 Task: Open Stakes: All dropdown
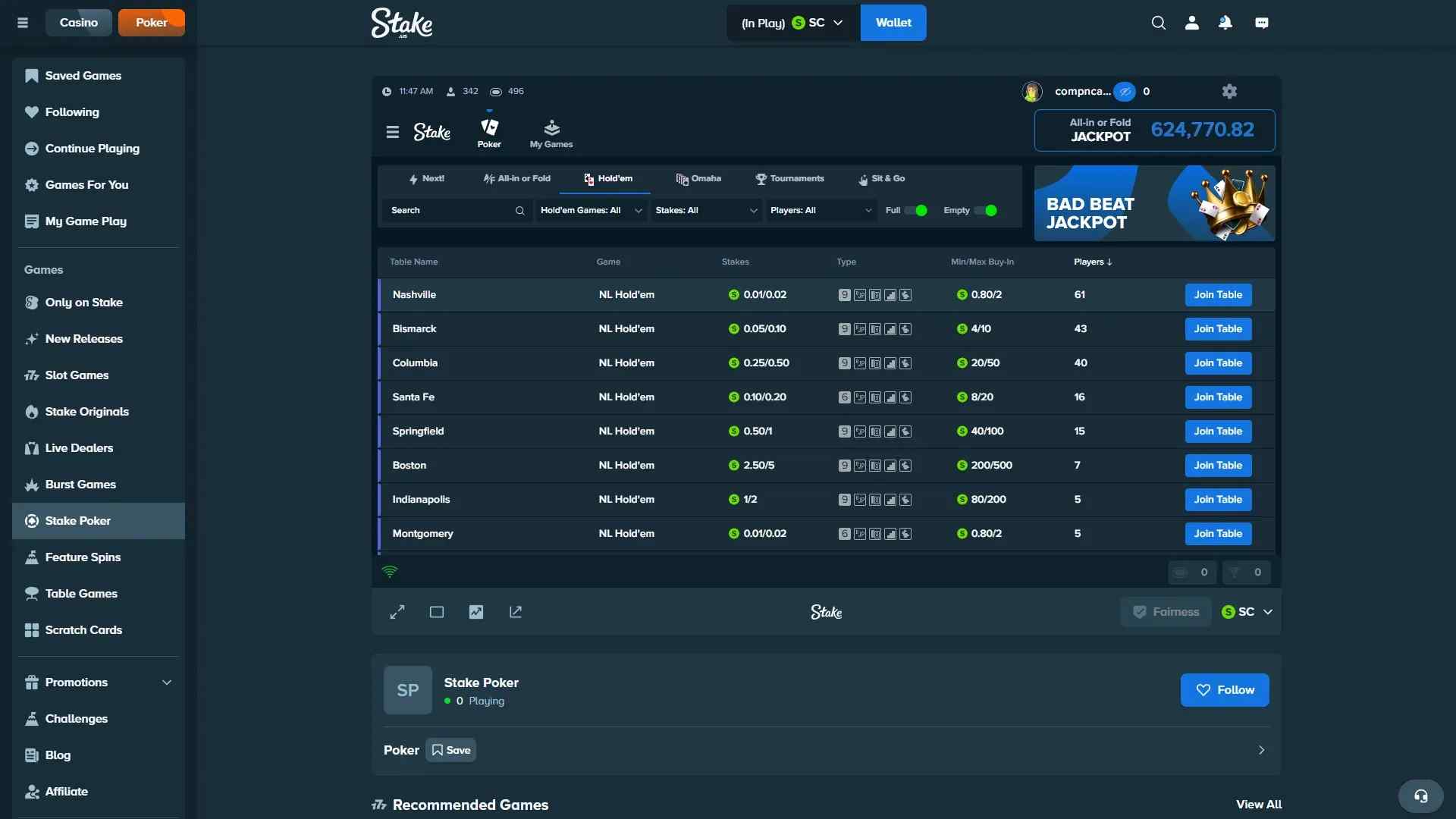706,210
